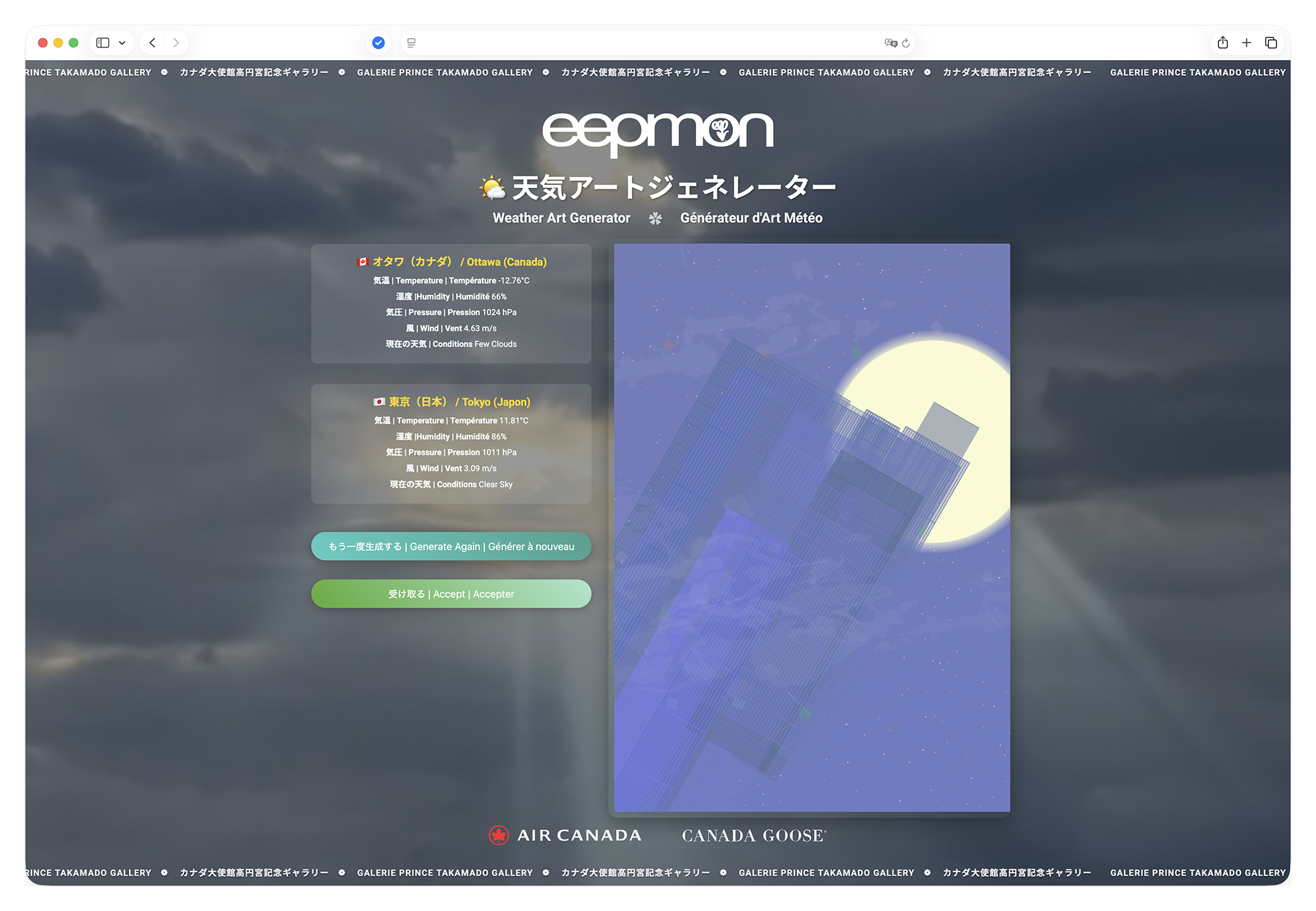Screen dimensions: 1316x911
Task: Show the tab overview
Action: [x=1271, y=43]
